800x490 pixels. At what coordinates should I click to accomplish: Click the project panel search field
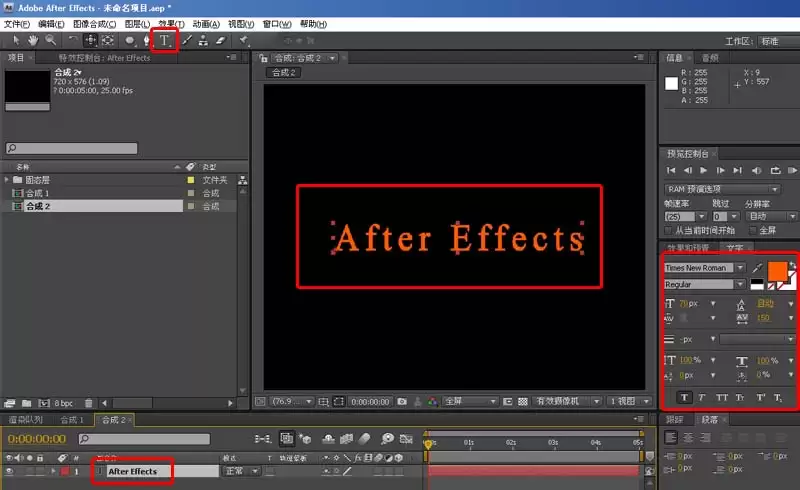(71, 148)
